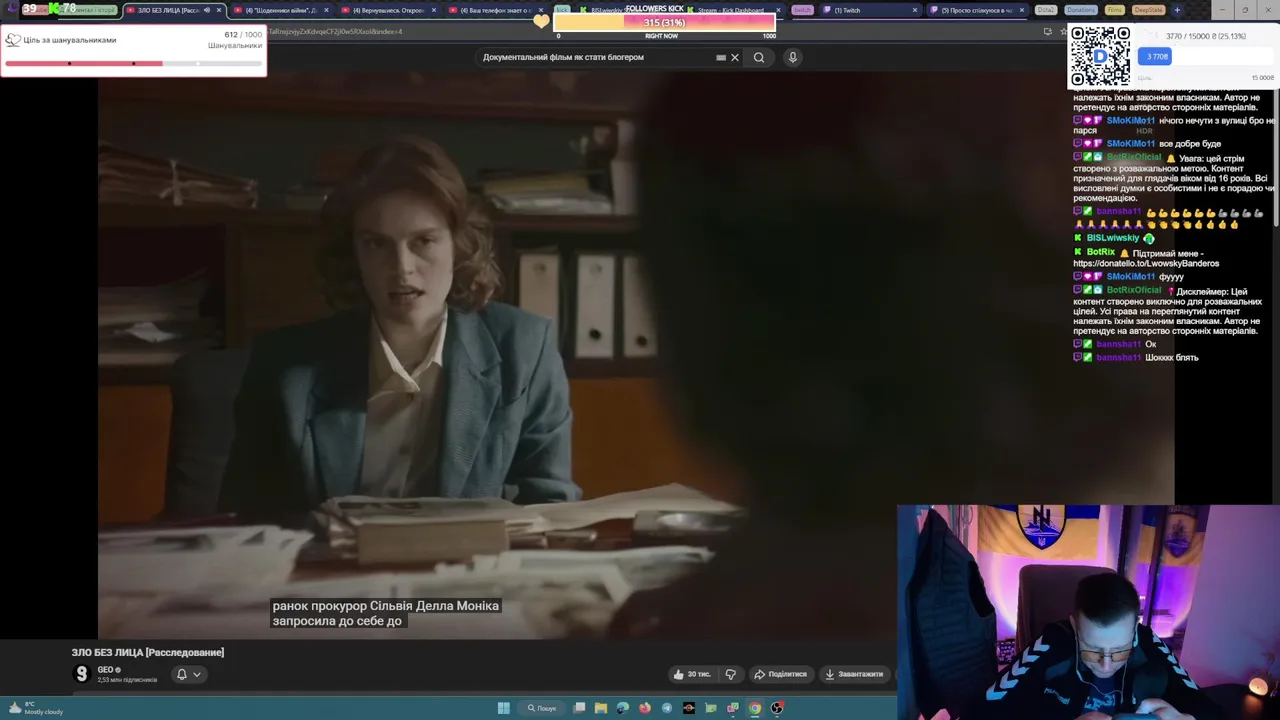Screen dimensions: 1280x720
Task: Open the Donations bookmark
Action: (x=1080, y=10)
